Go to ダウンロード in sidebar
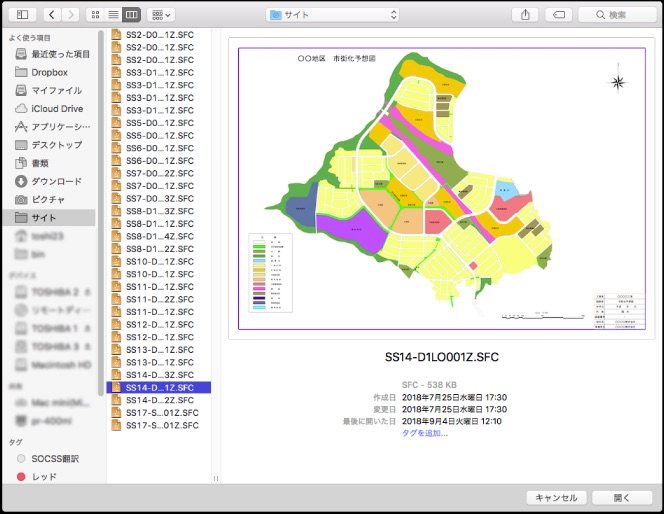Viewport: 664px width, 514px height. (56, 181)
